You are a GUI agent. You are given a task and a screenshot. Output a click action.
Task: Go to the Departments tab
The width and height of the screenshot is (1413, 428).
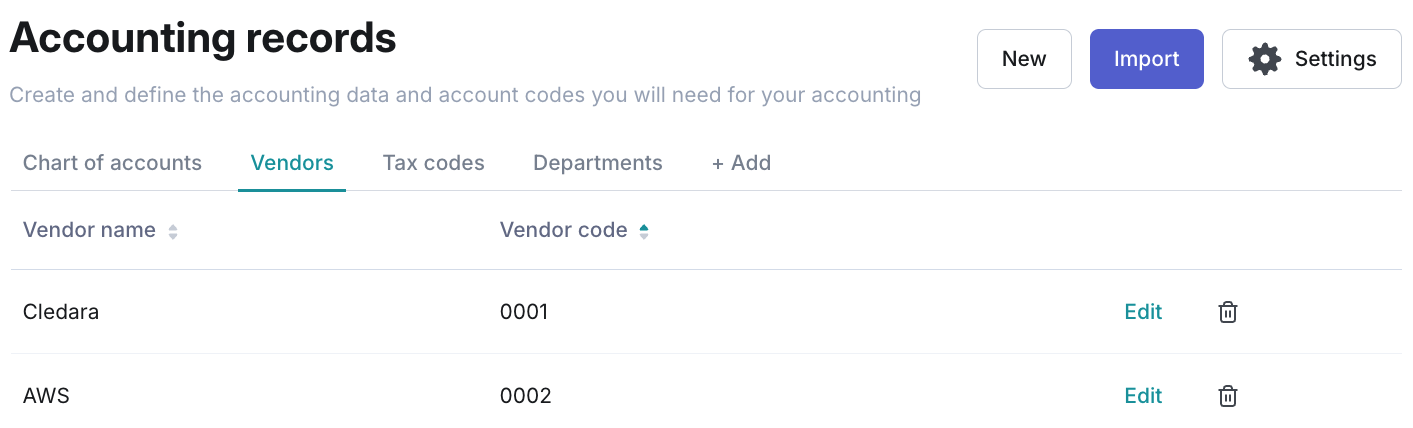[597, 163]
